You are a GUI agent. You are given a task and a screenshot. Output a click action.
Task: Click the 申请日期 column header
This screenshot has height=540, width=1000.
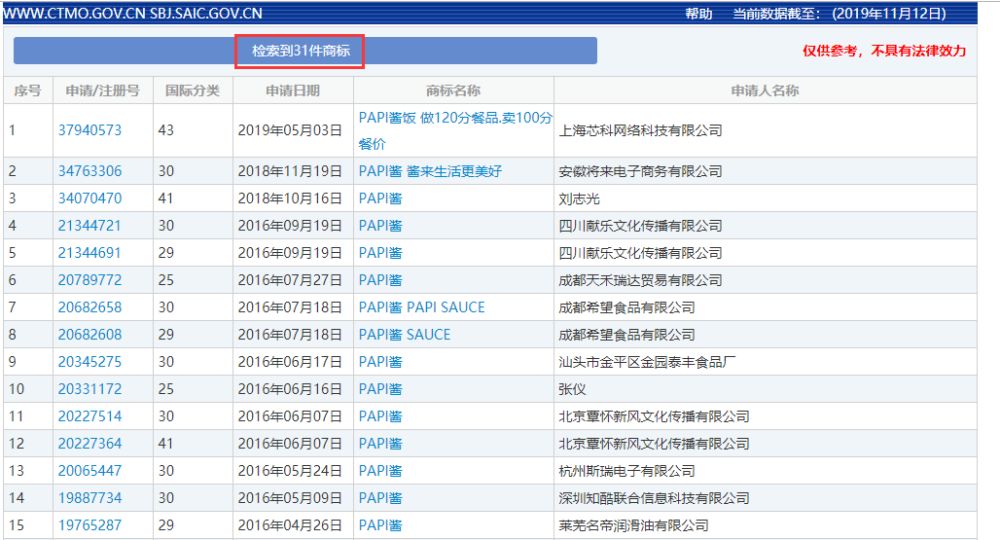293,91
